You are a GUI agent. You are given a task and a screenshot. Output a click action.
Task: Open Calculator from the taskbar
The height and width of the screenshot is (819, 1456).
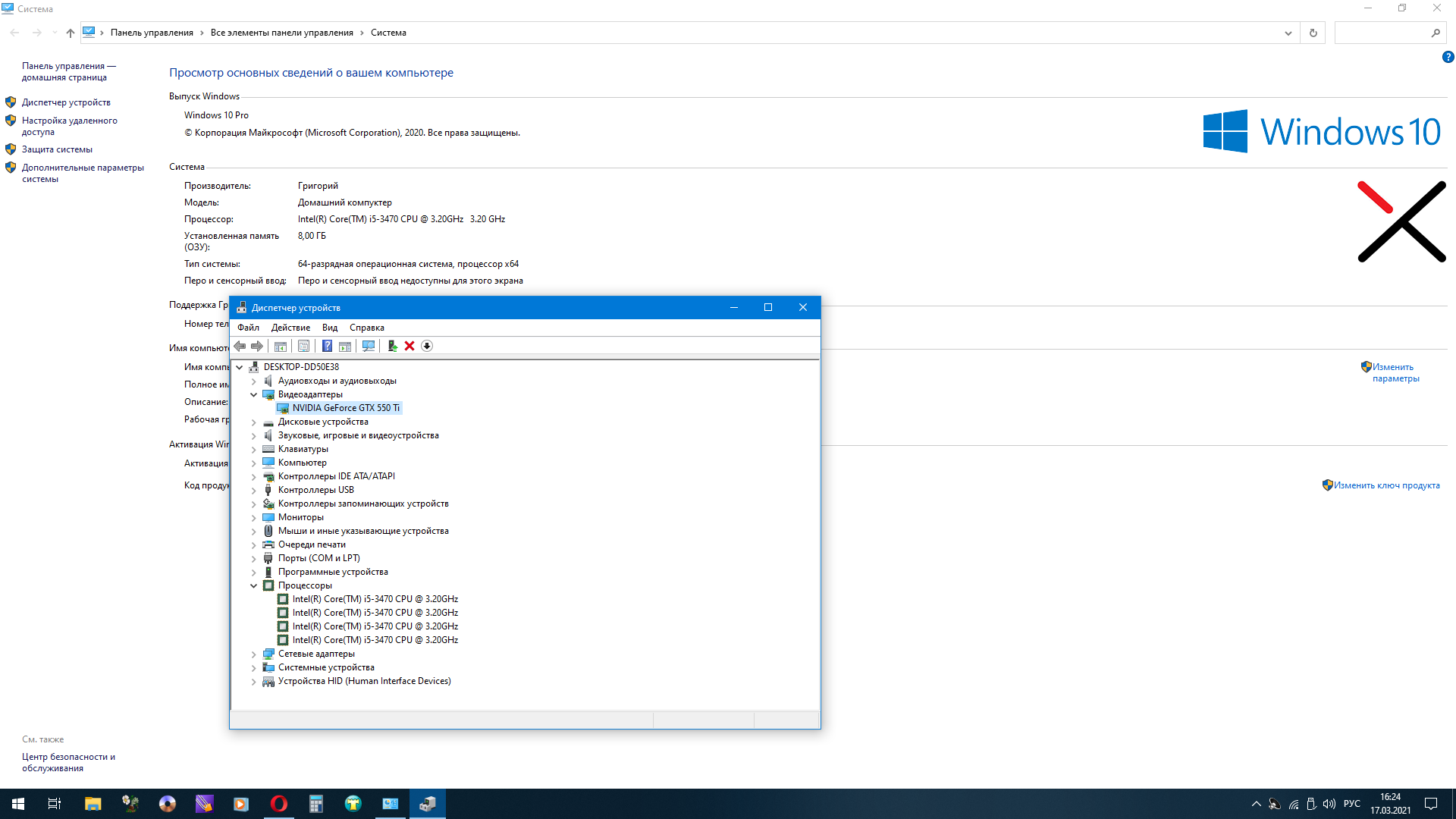click(316, 804)
